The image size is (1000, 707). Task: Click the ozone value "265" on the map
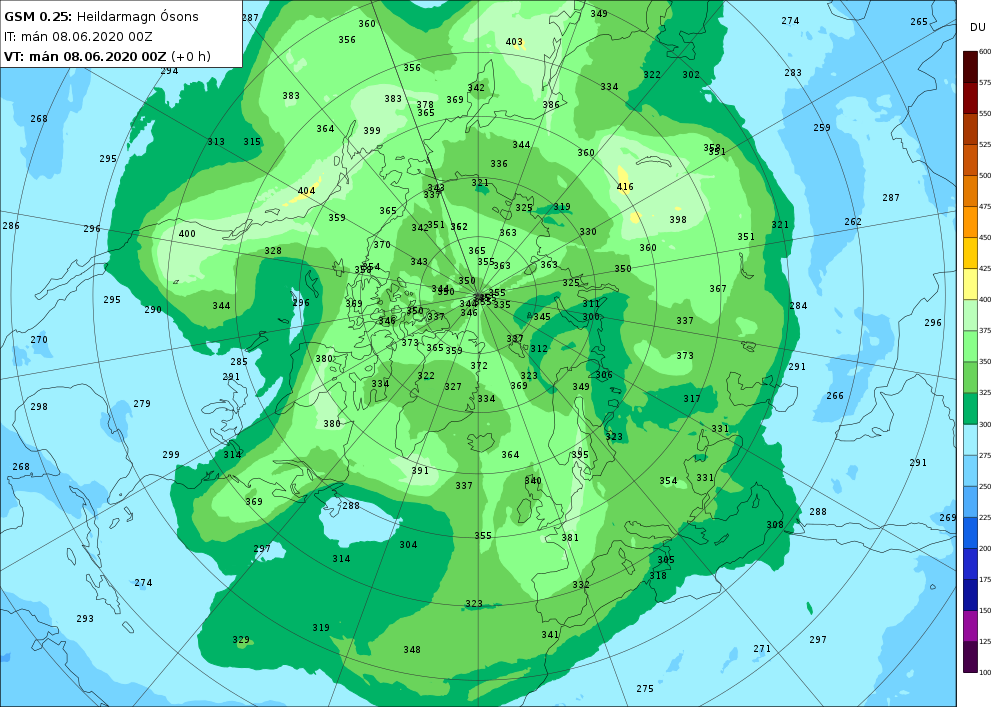pyautogui.click(x=919, y=22)
